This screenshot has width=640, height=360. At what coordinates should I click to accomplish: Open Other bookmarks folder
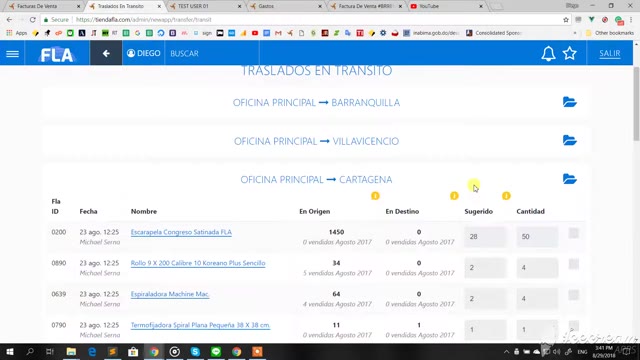609,33
